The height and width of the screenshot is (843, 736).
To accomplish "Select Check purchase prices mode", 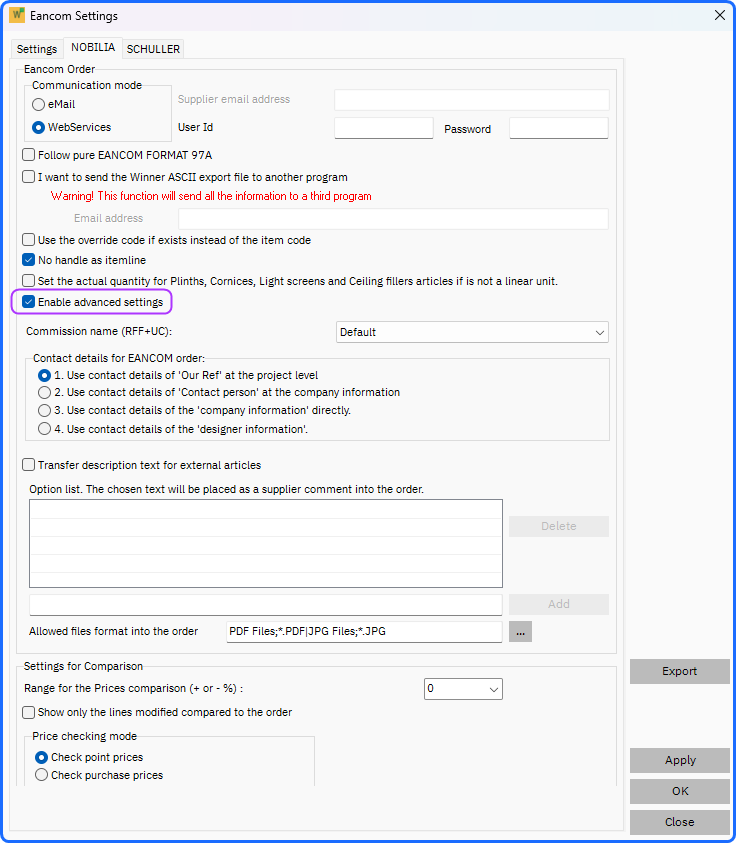I will (41, 775).
